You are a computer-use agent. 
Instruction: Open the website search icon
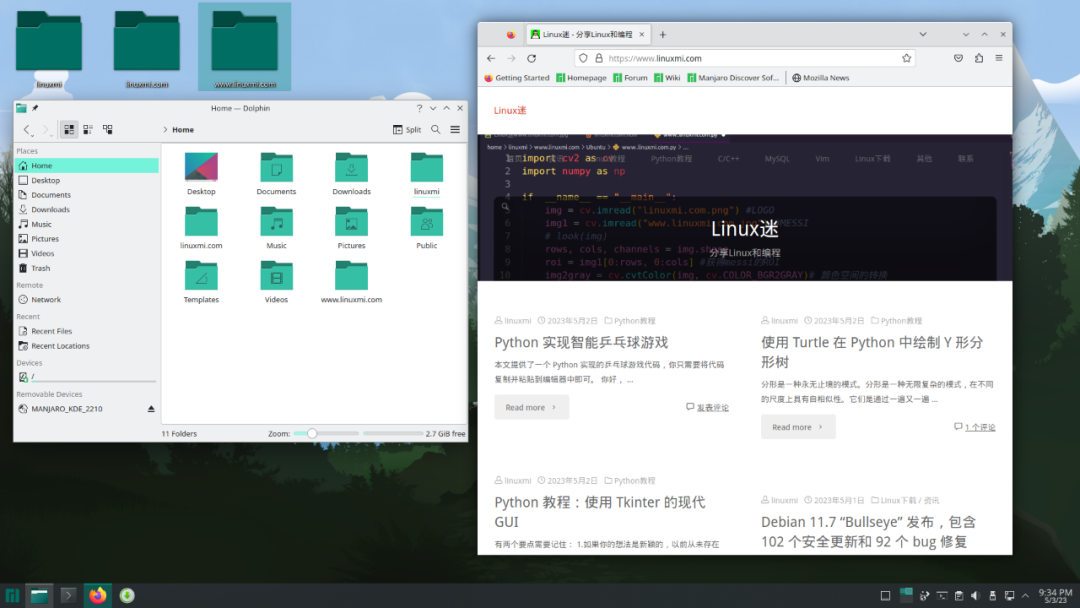click(x=505, y=207)
